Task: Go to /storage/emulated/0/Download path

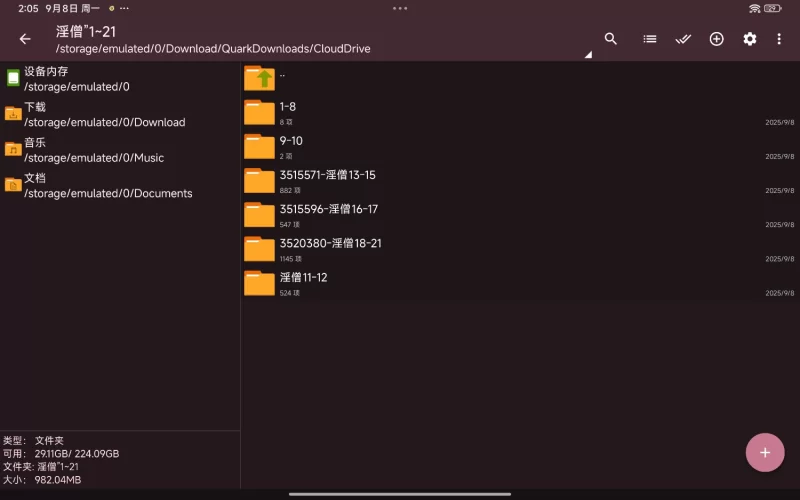Action: [x=105, y=122]
